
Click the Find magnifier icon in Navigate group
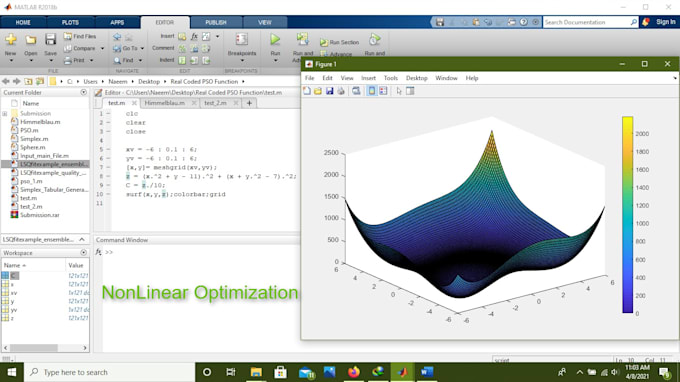coord(117,61)
